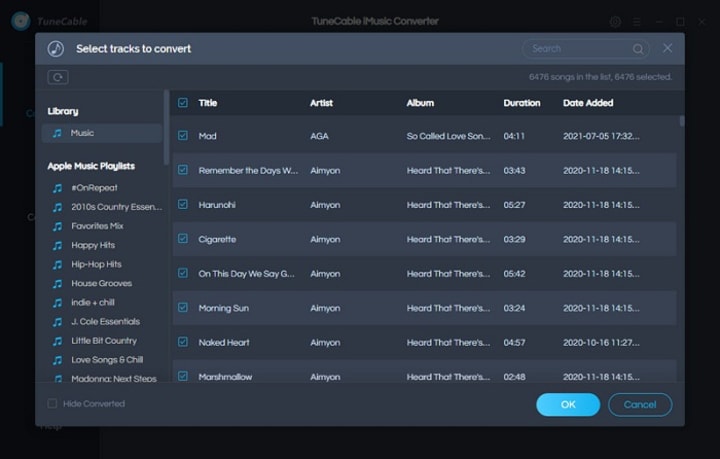The height and width of the screenshot is (459, 720).
Task: Select the Little Bit Country playlist
Action: point(104,341)
